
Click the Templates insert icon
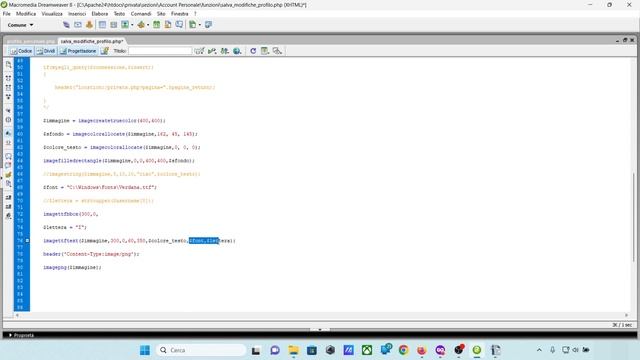(192, 25)
